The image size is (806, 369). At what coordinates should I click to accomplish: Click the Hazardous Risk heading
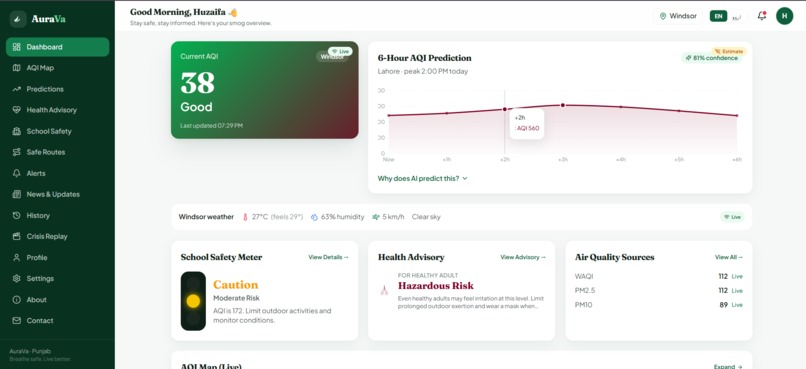point(435,286)
